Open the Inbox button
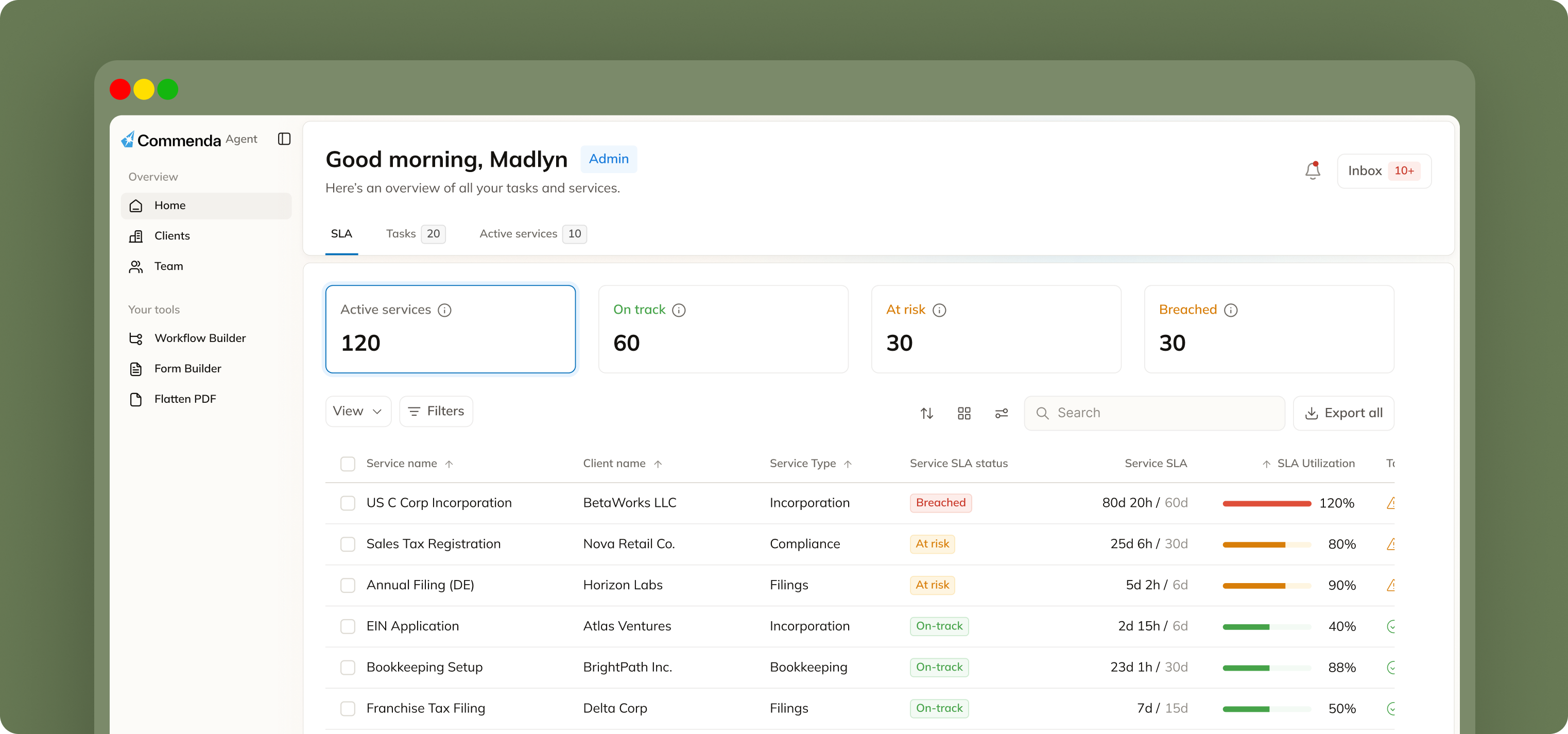This screenshot has height=734, width=1568. [x=1384, y=171]
